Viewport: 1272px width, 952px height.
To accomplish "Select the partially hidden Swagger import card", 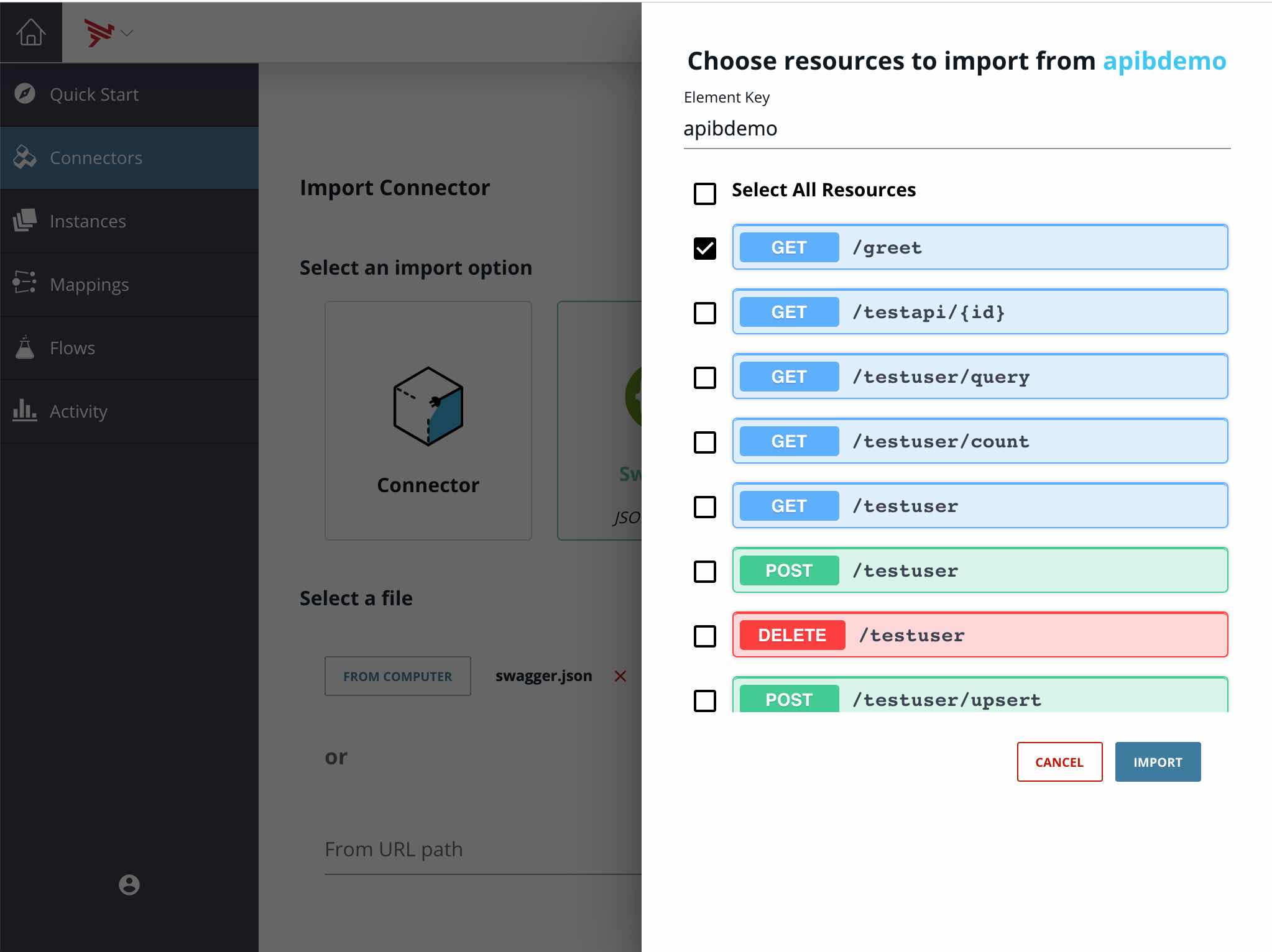I will pos(600,421).
